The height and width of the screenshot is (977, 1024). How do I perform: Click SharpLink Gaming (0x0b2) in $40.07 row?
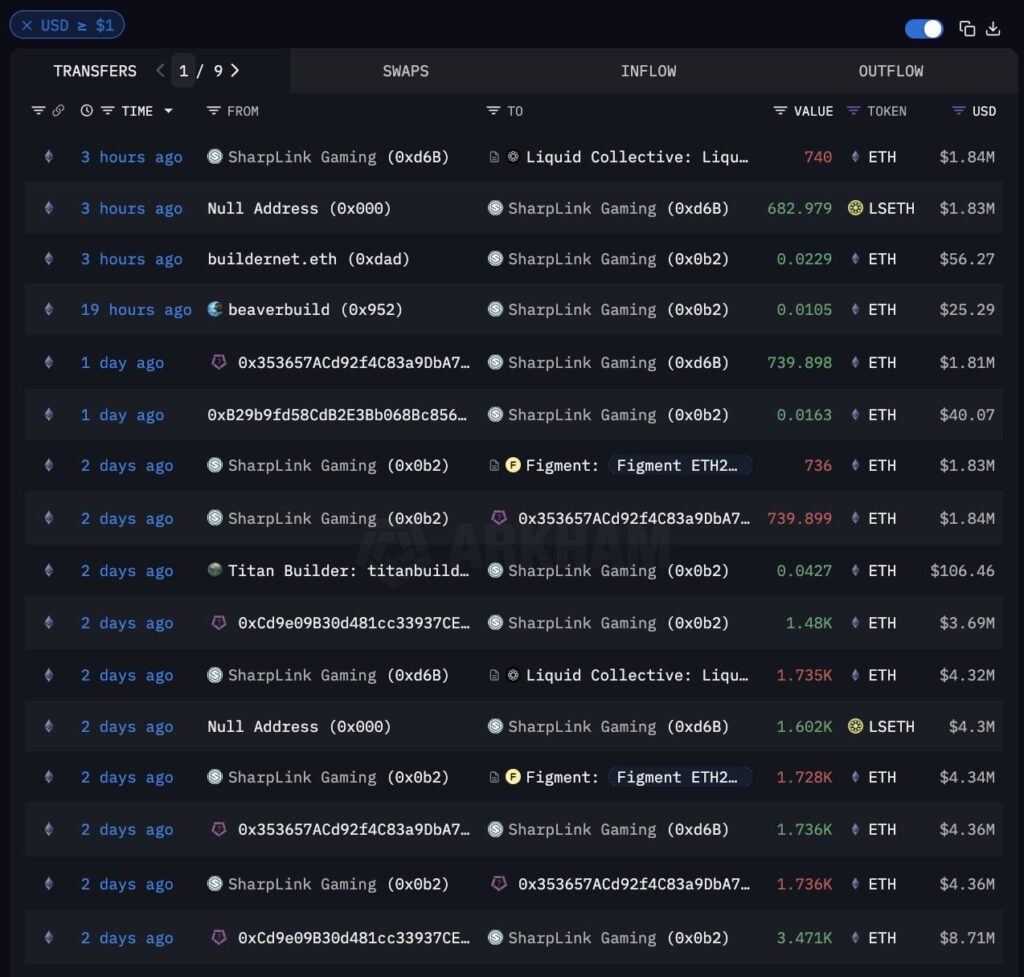[x=618, y=415]
